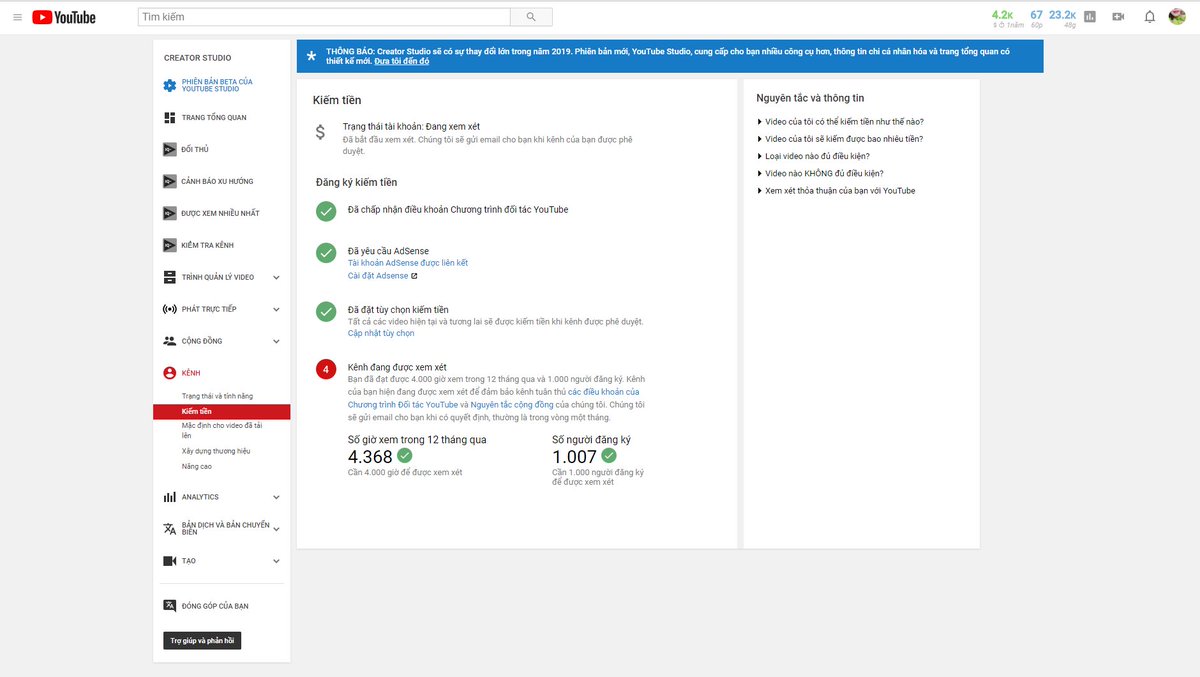This screenshot has height=677, width=1200.
Task: Open Đối thủ in sidebar
Action: (x=195, y=150)
